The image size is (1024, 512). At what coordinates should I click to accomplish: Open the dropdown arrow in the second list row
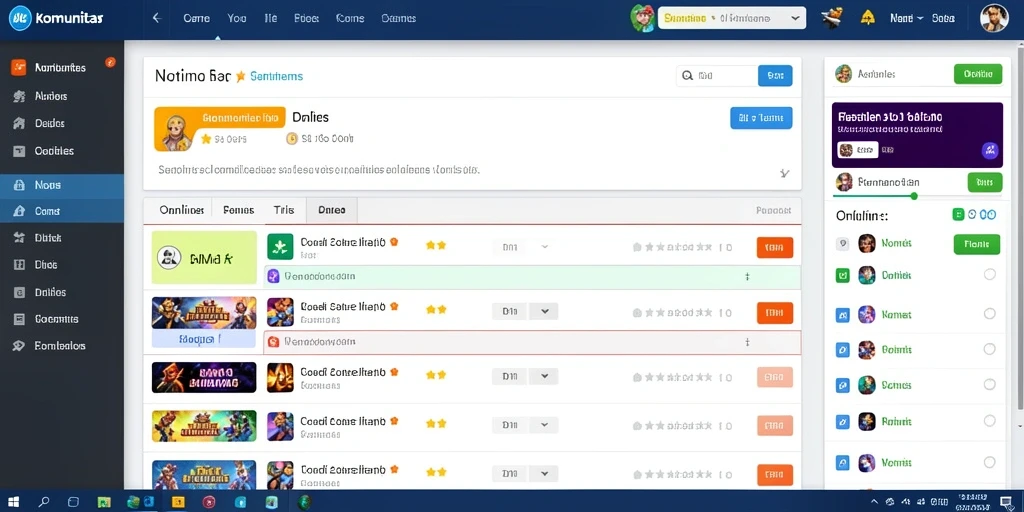(x=543, y=312)
